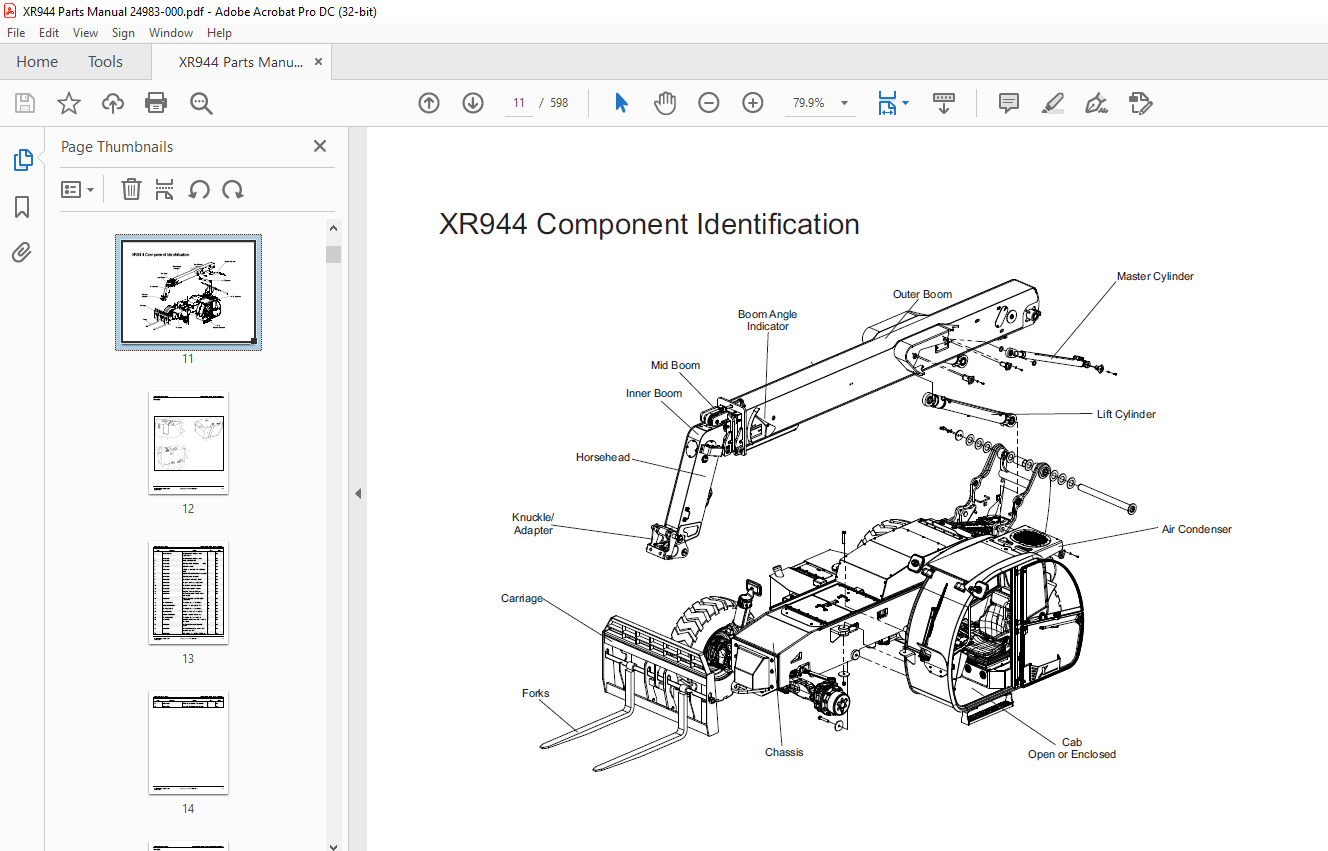Open the Attachments paperclip panel

pyautogui.click(x=22, y=252)
